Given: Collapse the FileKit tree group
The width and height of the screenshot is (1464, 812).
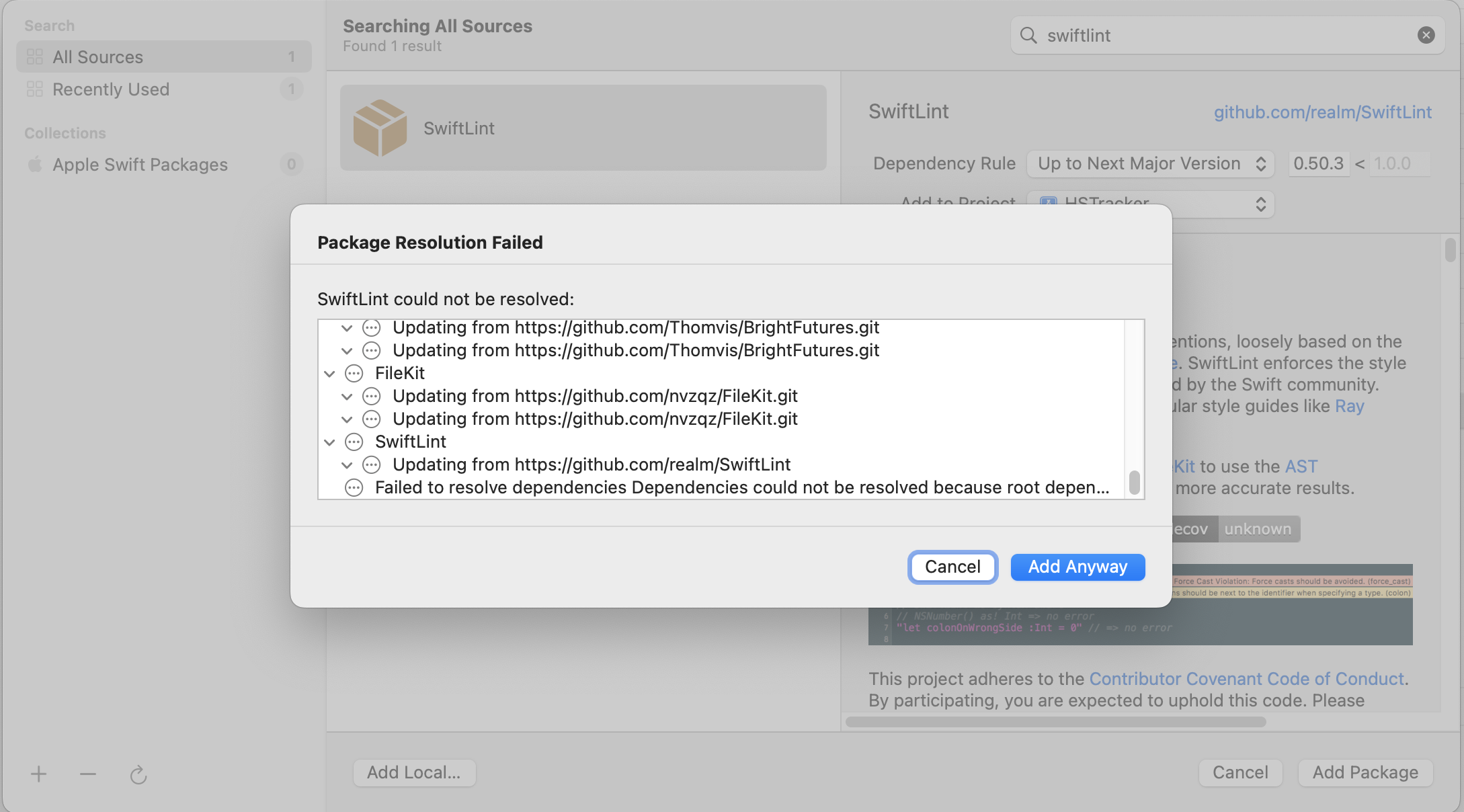Looking at the screenshot, I should [329, 374].
